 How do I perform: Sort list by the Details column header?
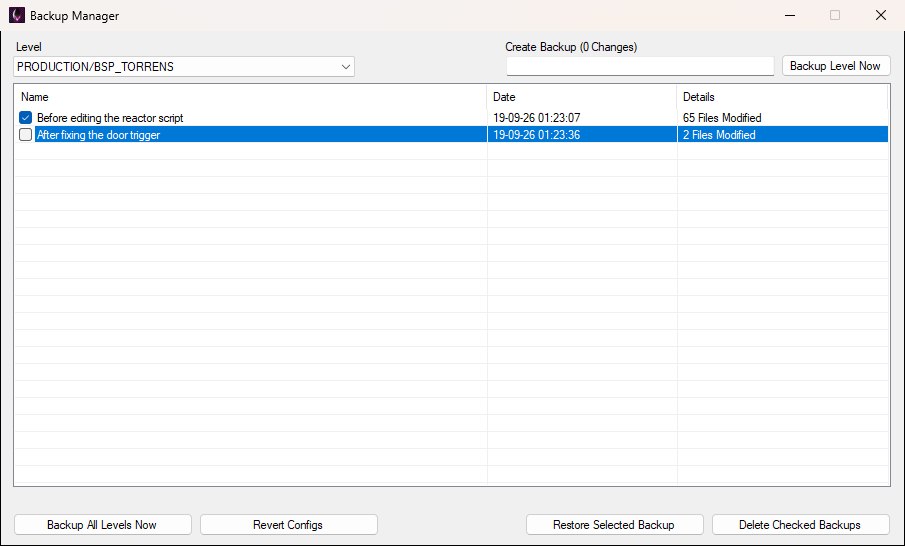coord(782,97)
